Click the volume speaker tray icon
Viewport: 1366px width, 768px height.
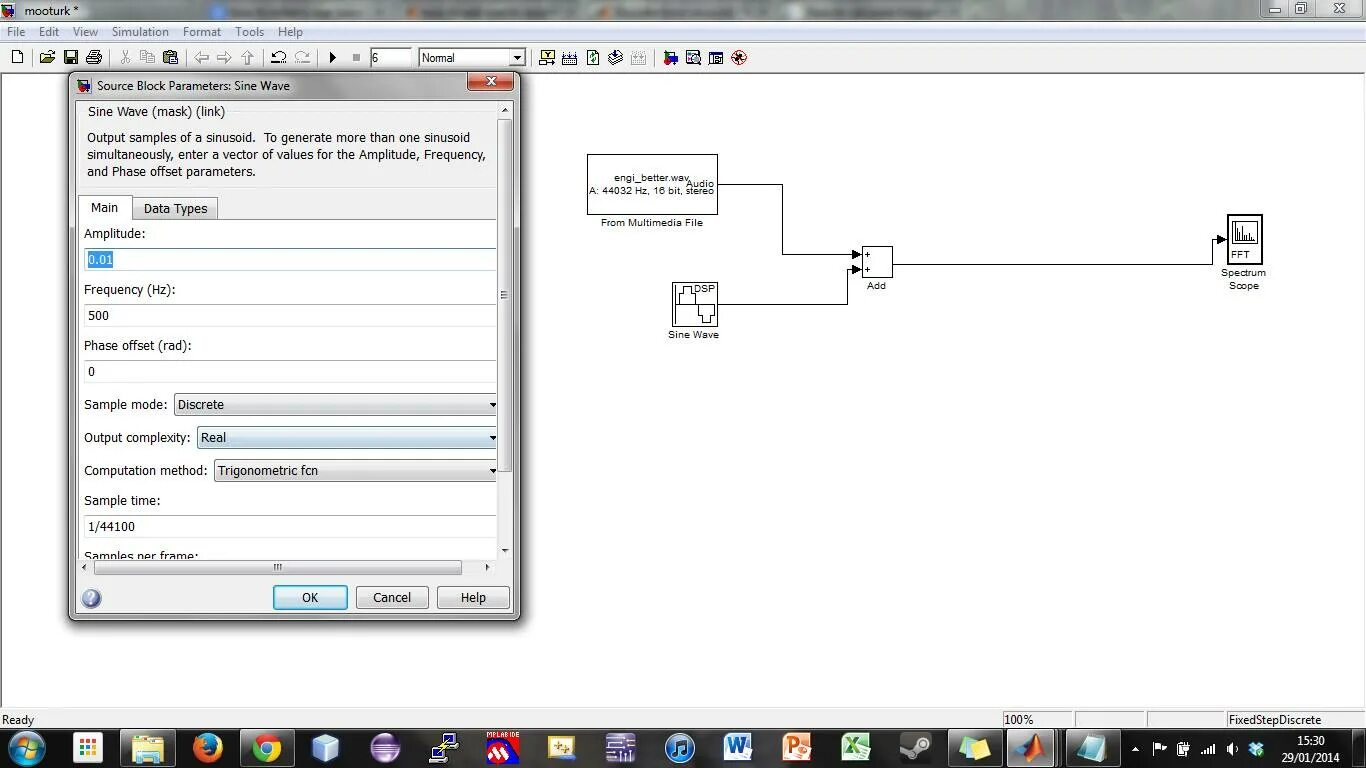coord(1231,749)
